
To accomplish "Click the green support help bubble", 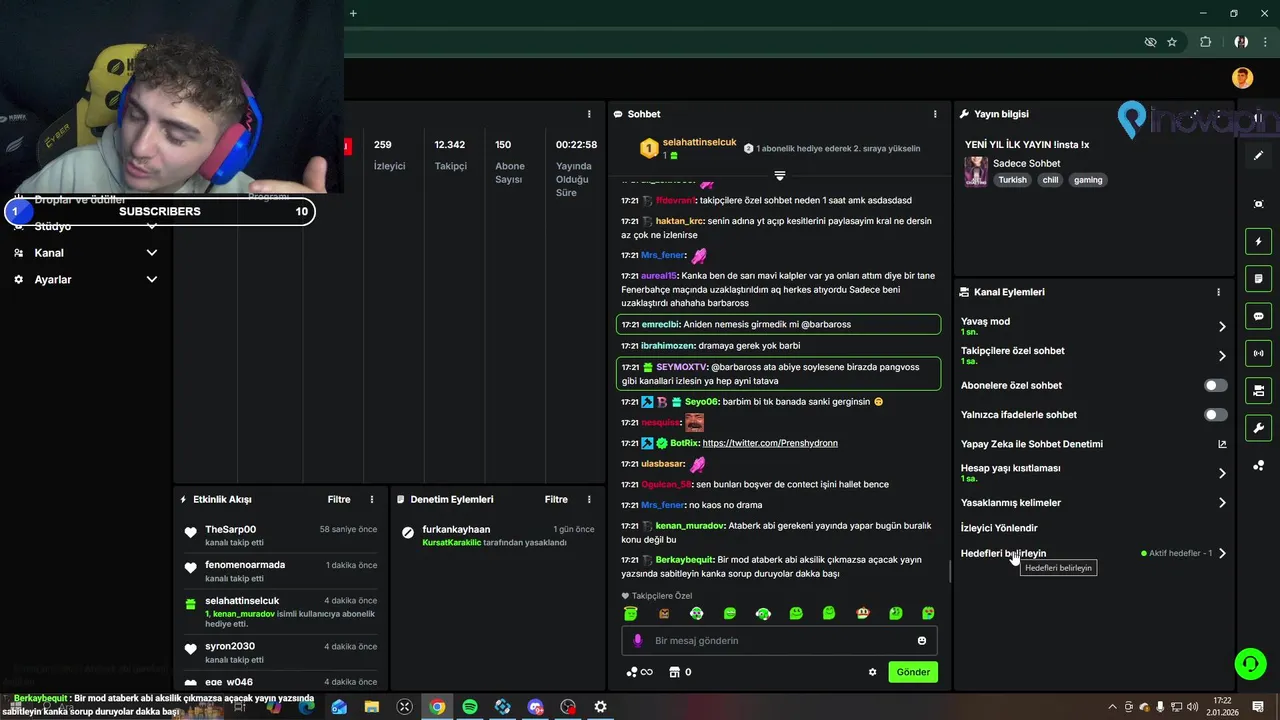I will 1249,663.
